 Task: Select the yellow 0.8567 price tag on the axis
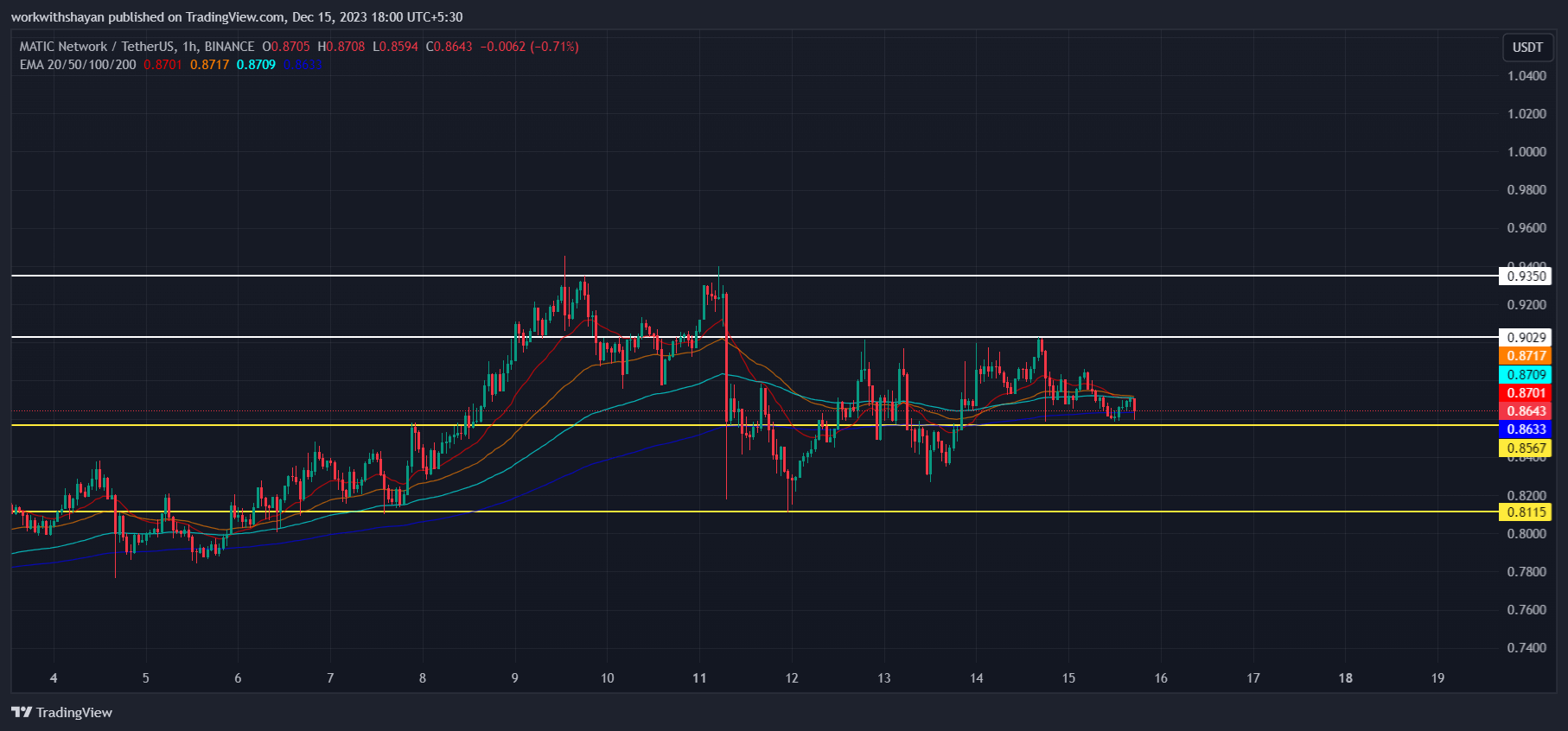(x=1526, y=448)
